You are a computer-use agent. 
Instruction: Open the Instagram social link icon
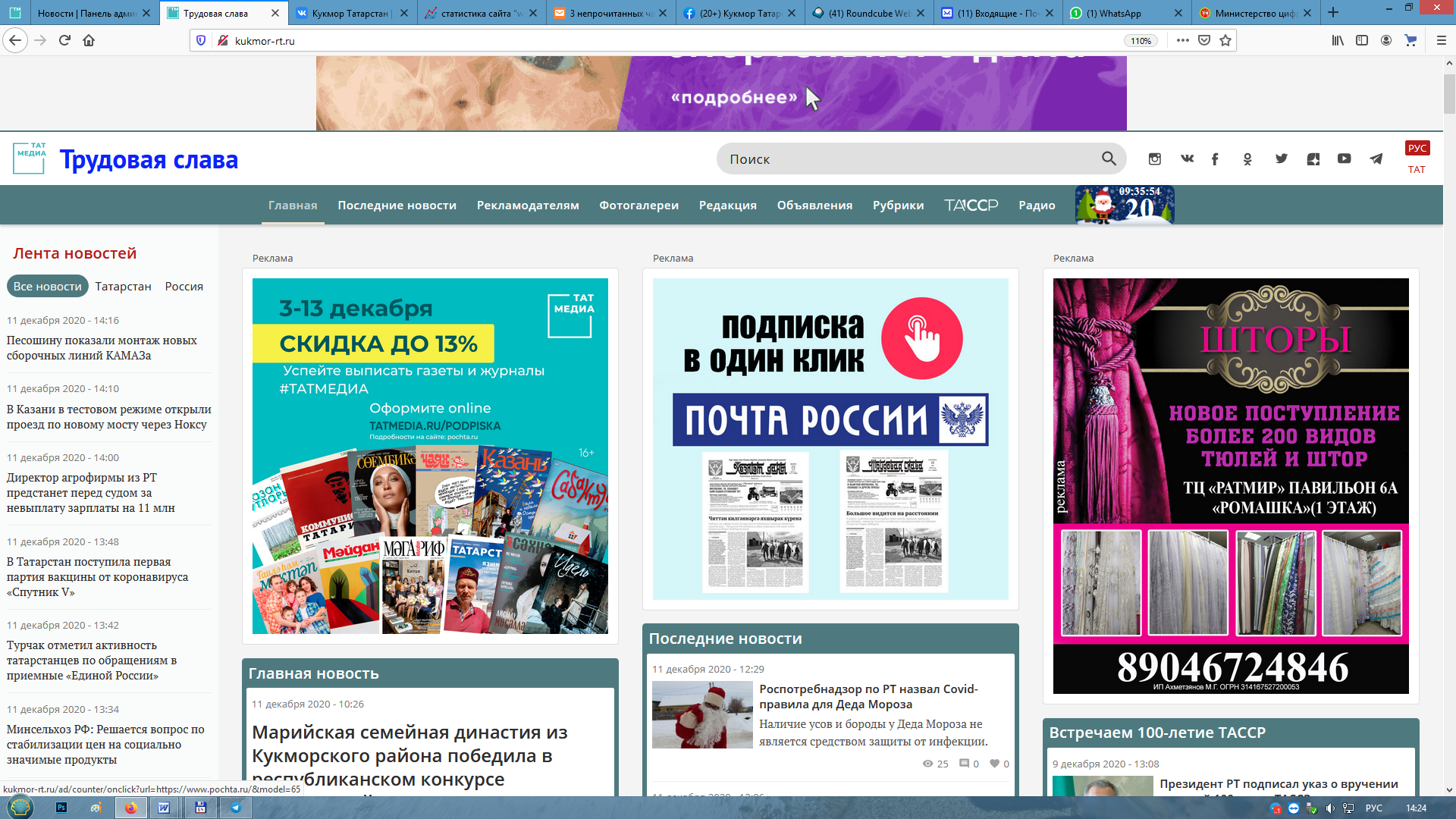point(1154,159)
